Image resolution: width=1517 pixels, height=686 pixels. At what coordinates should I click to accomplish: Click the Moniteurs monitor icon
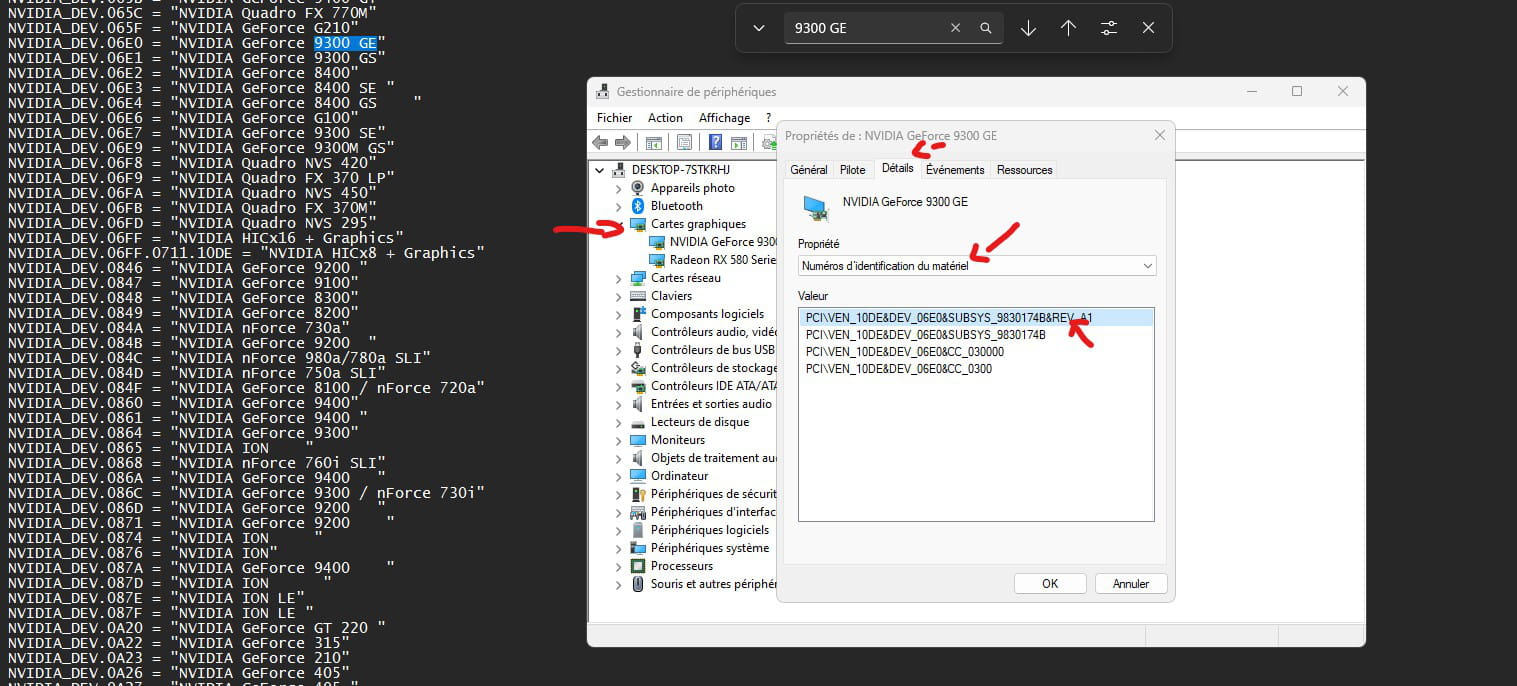638,440
